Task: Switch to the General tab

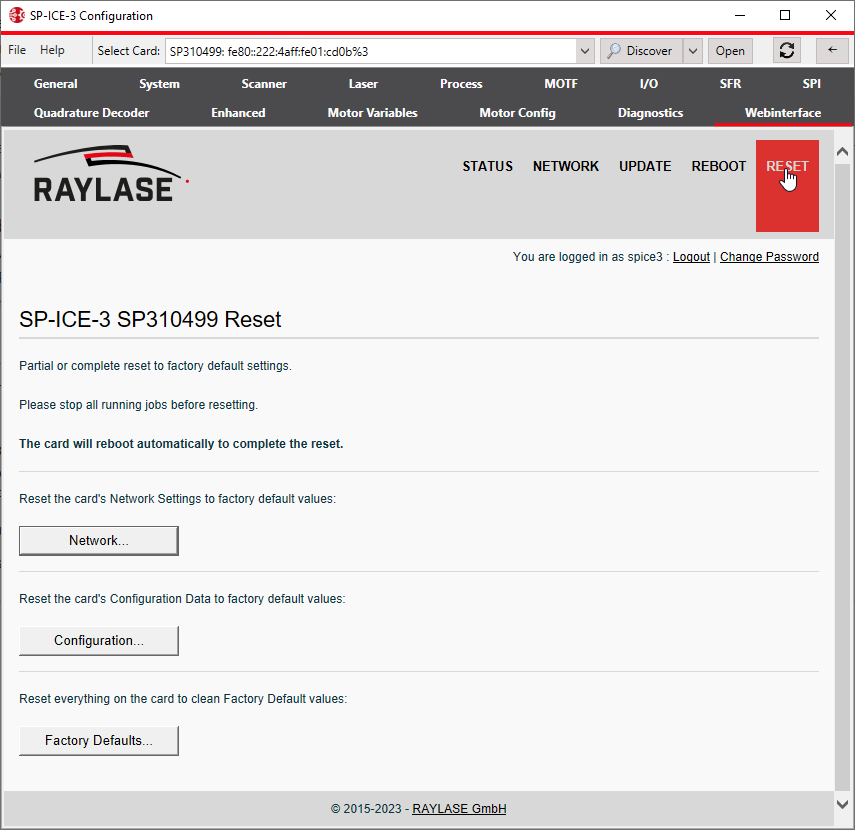Action: pyautogui.click(x=56, y=83)
